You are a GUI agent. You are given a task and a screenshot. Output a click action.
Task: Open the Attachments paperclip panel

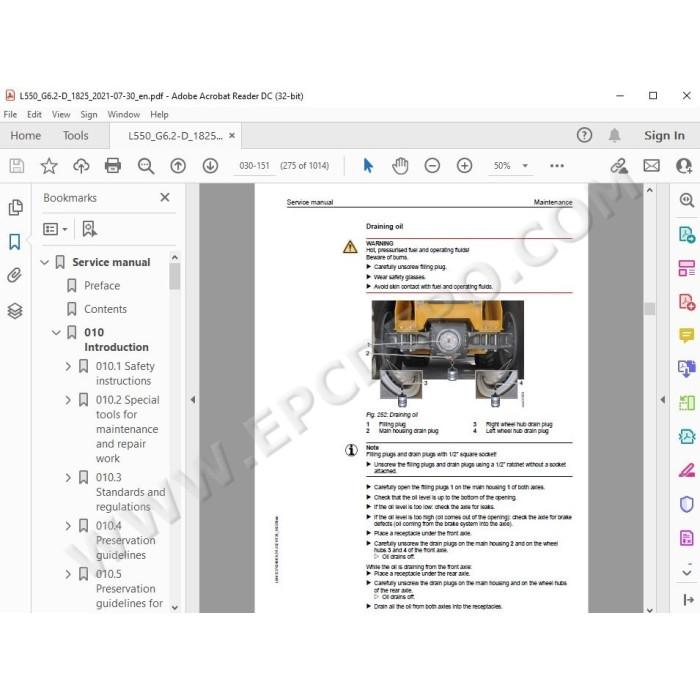point(14,275)
